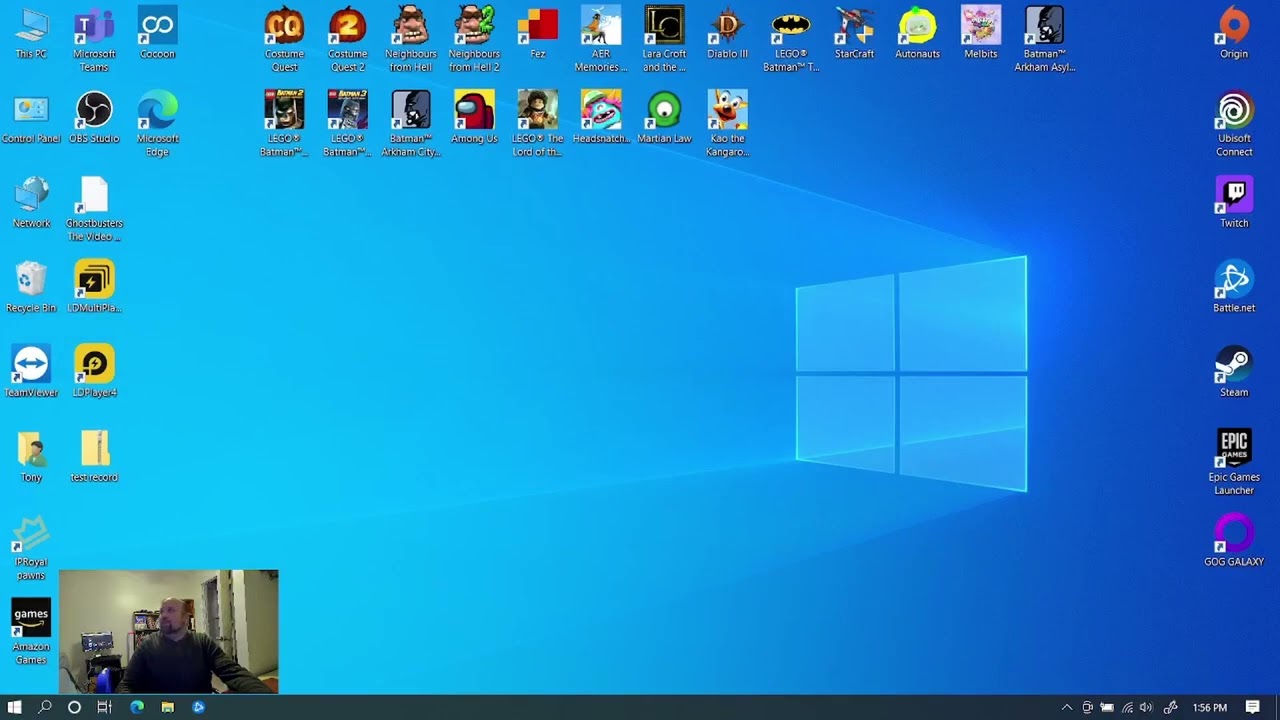Screen dimensions: 1280x720
Task: Open the Windows Start menu
Action: (x=14, y=707)
